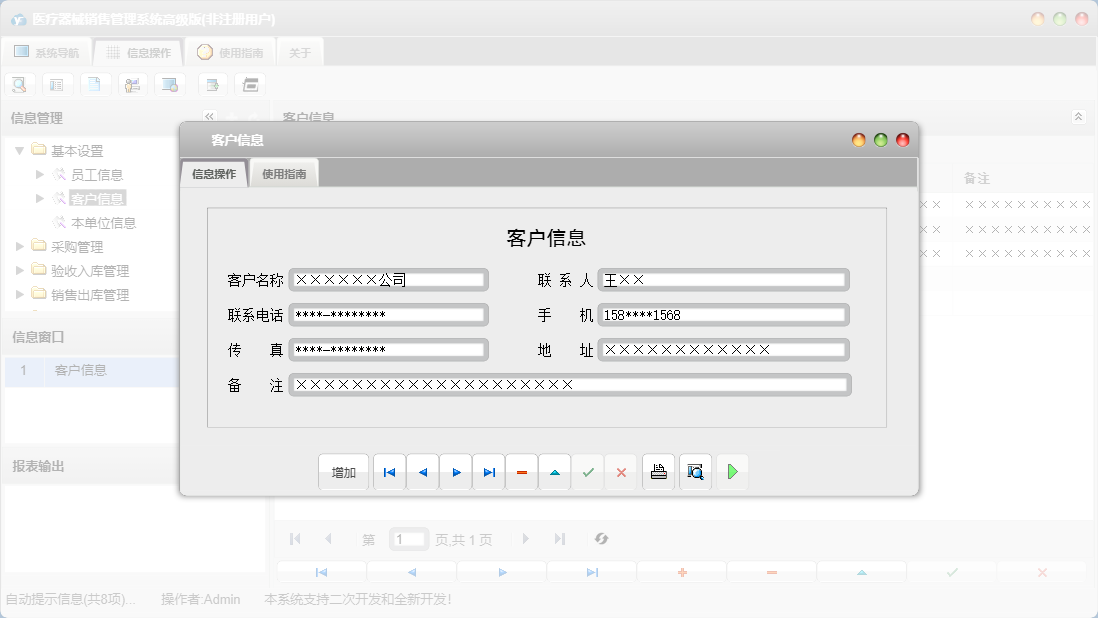
Task: Click the document icon on the toolbar
Action: tap(95, 84)
